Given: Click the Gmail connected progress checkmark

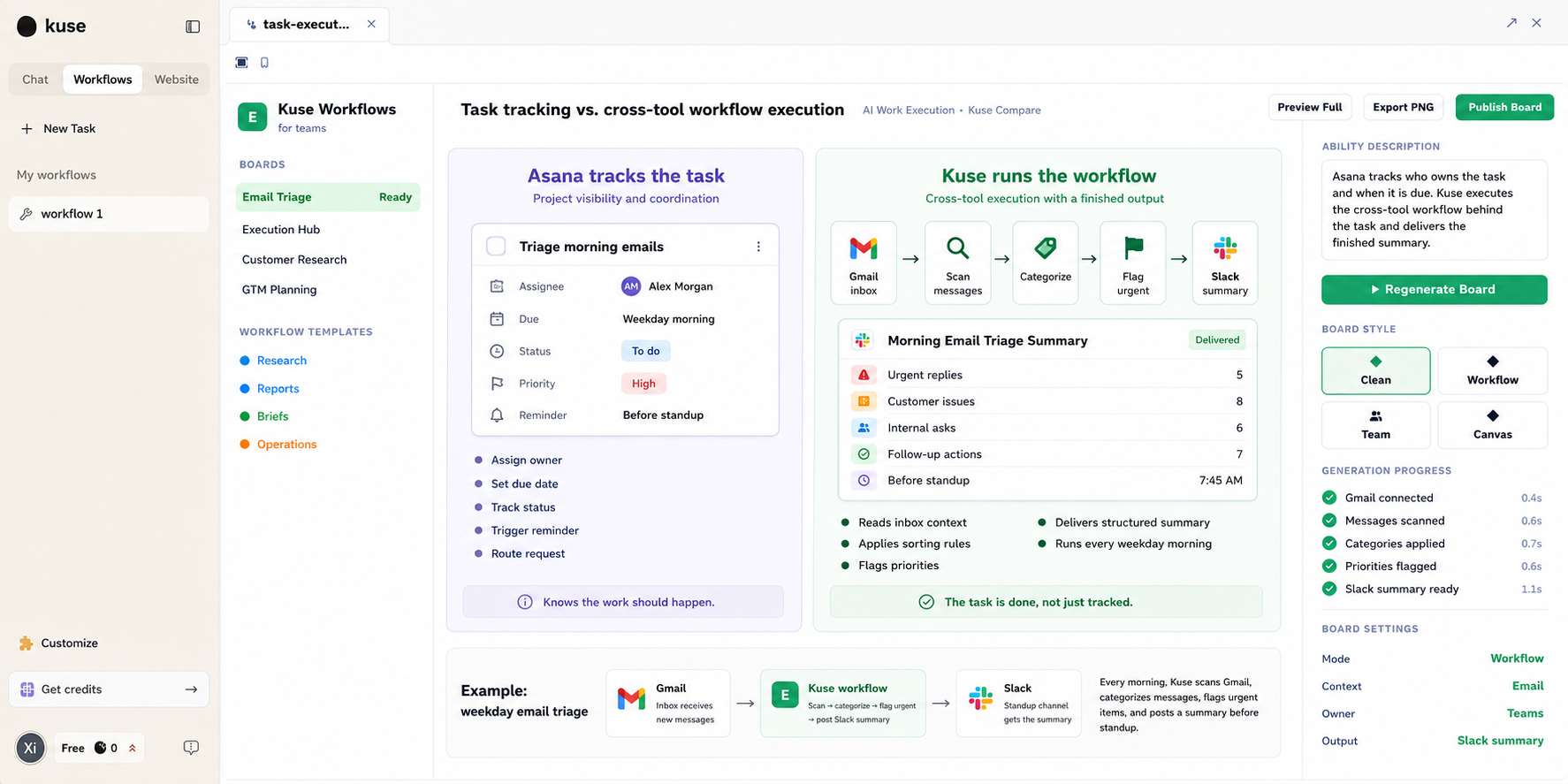Looking at the screenshot, I should 1329,498.
